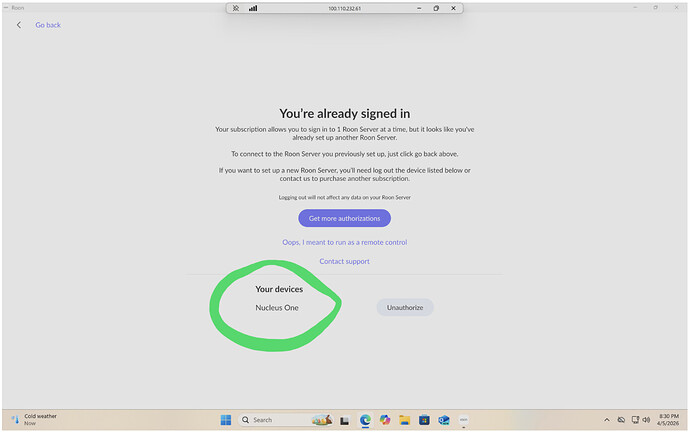Launch Microsoft Edge from the taskbar
This screenshot has height=432, width=690.
click(365, 420)
